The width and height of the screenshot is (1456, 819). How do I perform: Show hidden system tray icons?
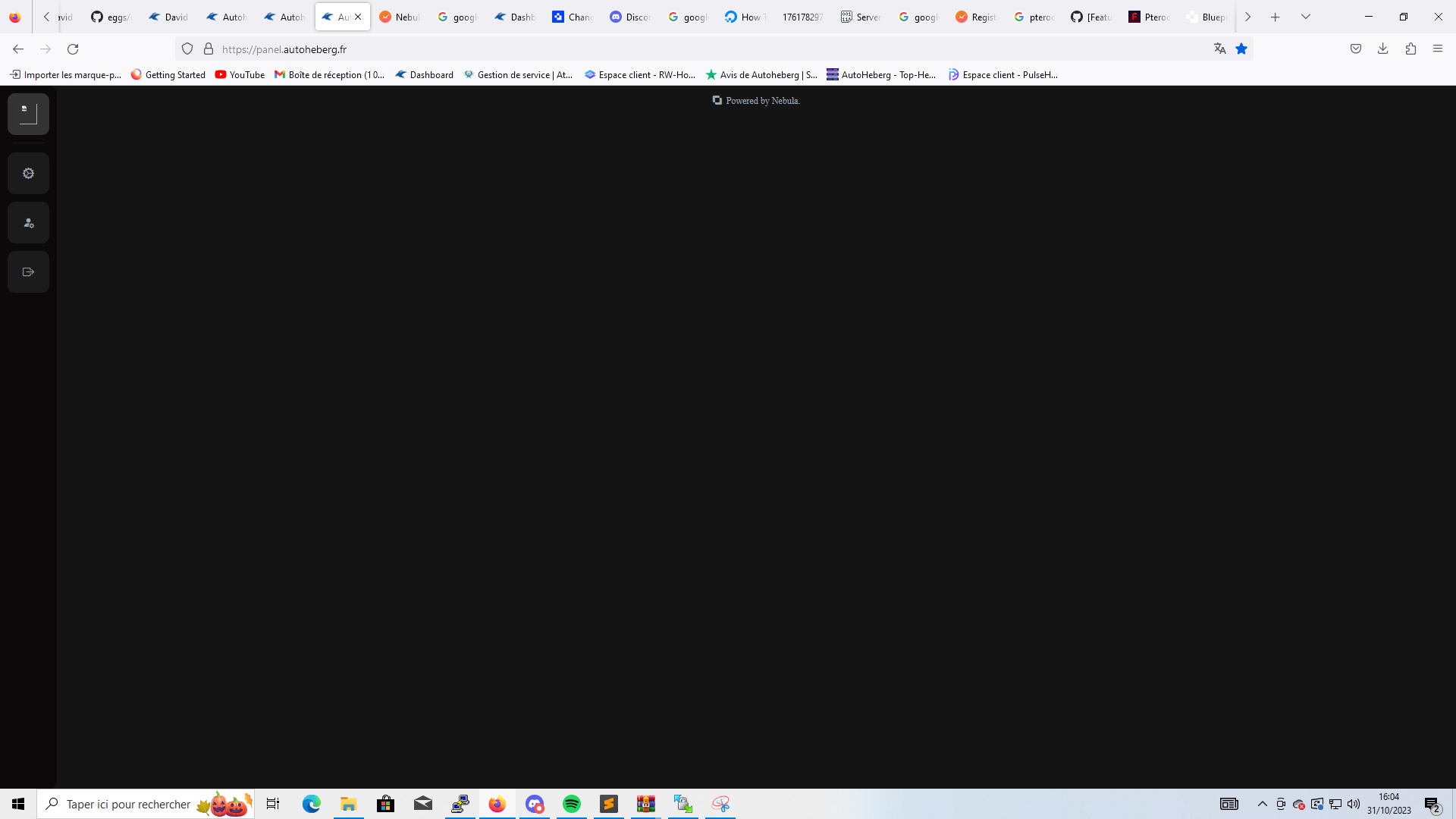pyautogui.click(x=1263, y=804)
